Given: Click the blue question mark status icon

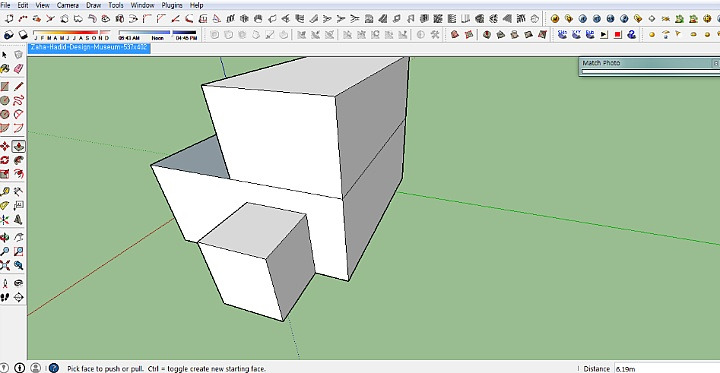Looking at the screenshot, I should coord(53,368).
